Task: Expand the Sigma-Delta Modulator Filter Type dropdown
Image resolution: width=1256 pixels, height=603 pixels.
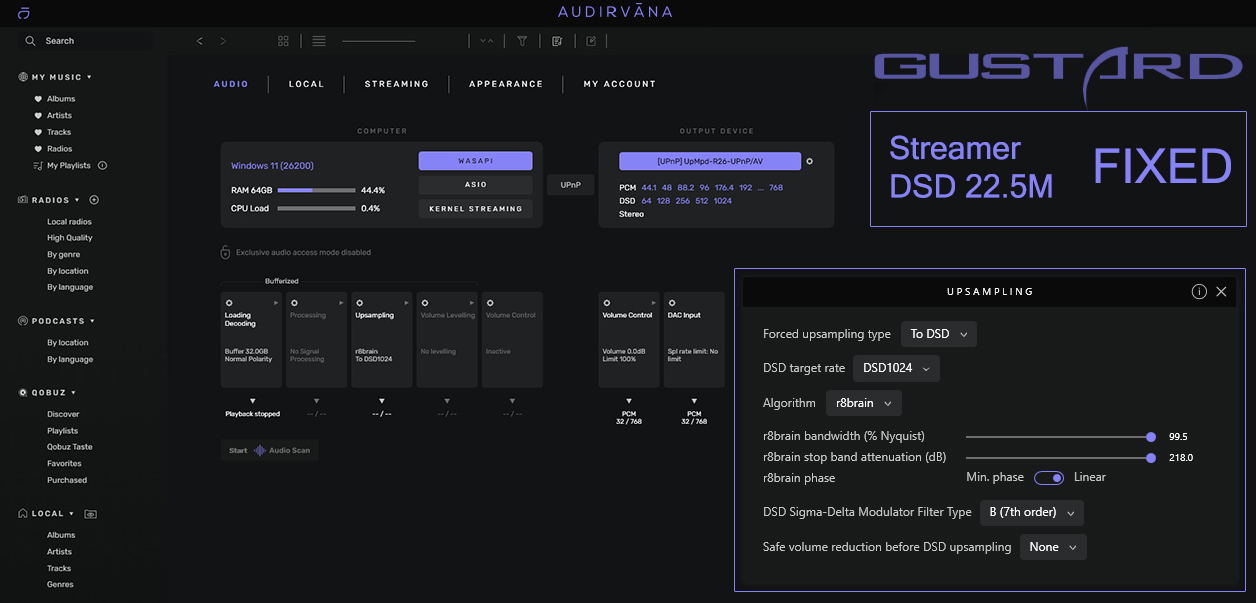Action: pos(1030,513)
